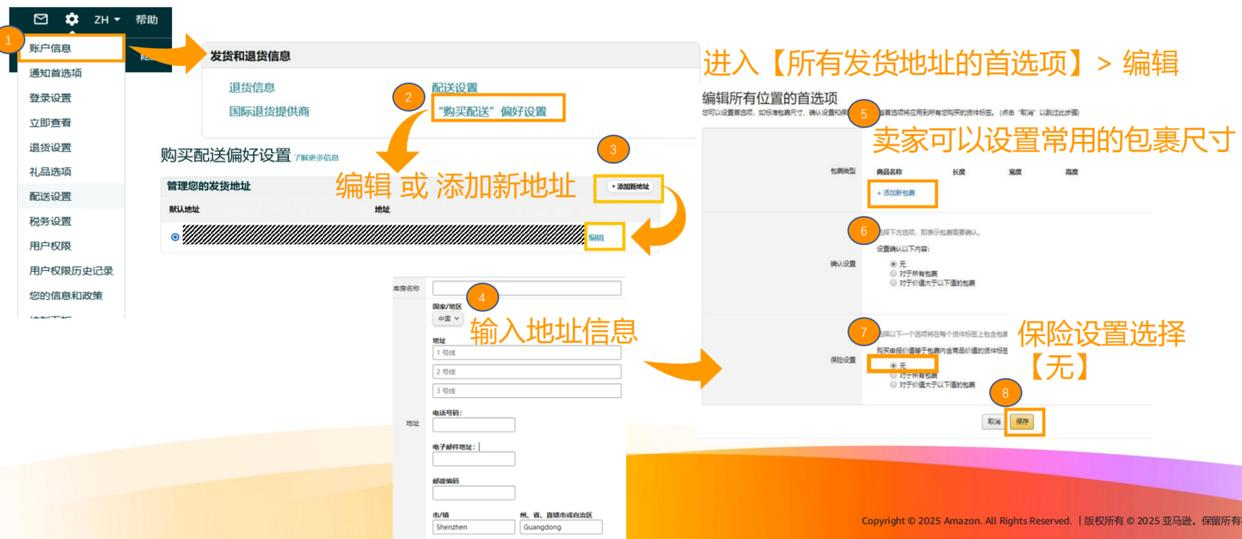Image resolution: width=1242 pixels, height=539 pixels.
Task: Click 编辑 link beside the address
Action: (x=596, y=237)
